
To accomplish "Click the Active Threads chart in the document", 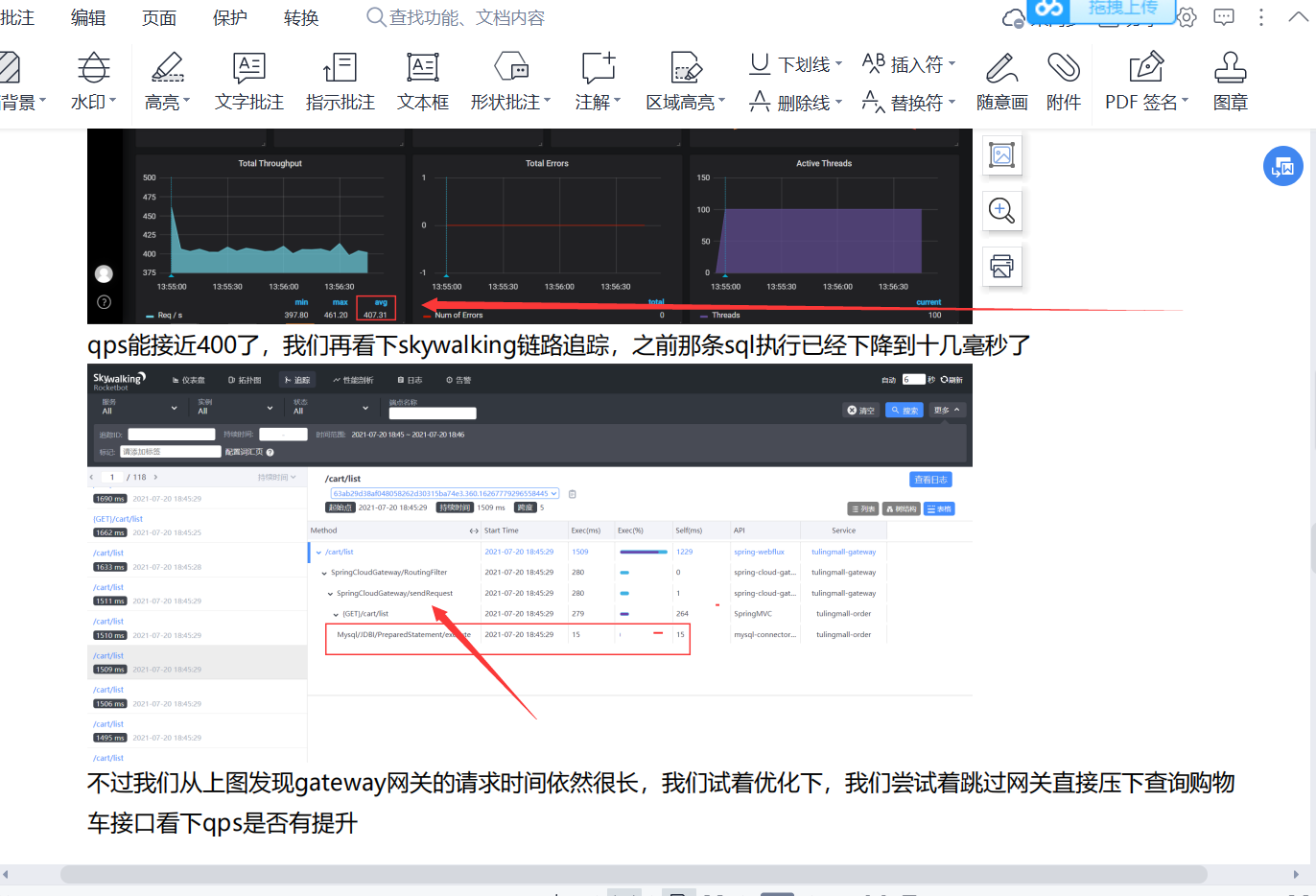I will [x=824, y=238].
